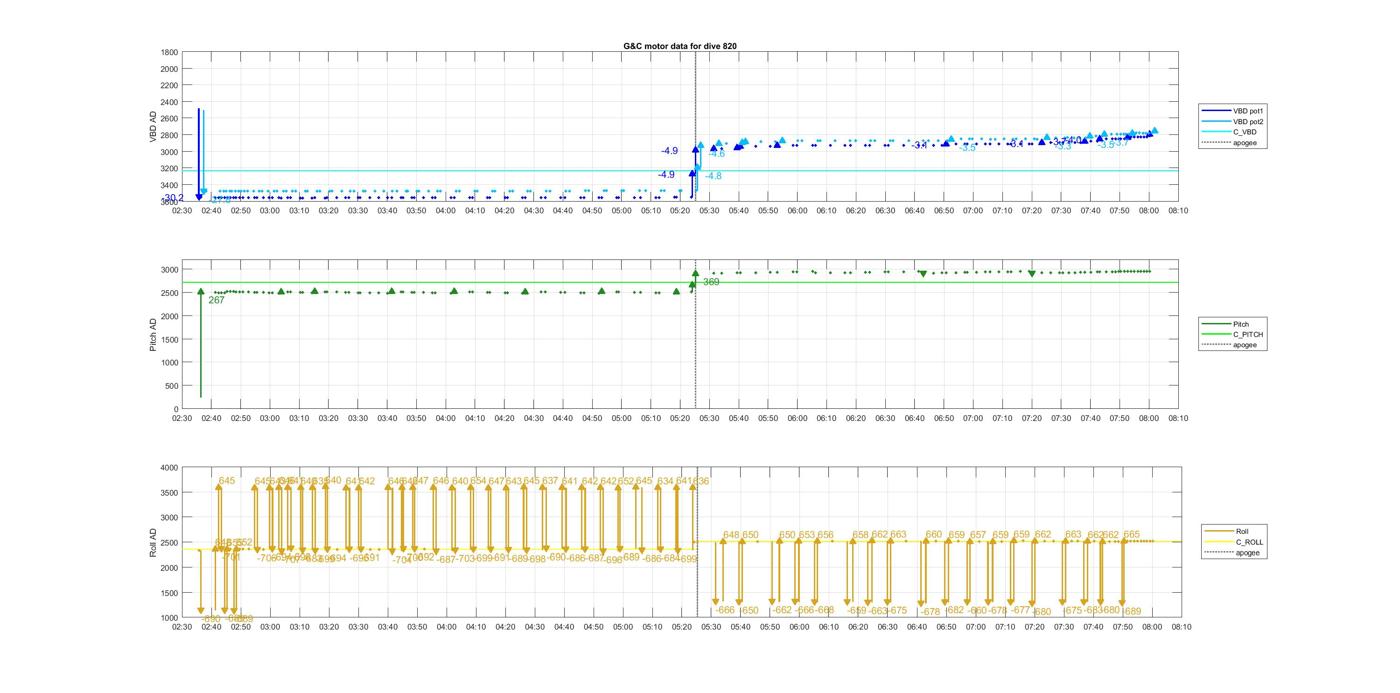Click the '-4.8' data label in VBD plot

[x=713, y=176]
